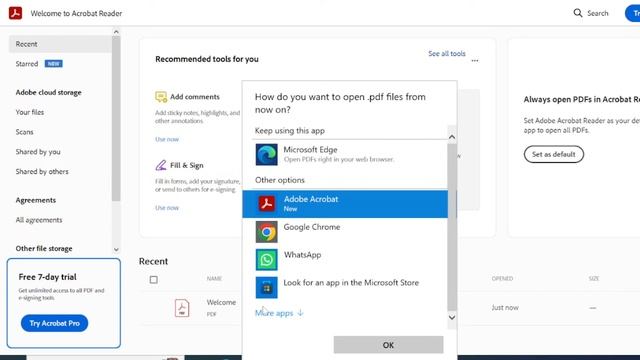
Task: Choose the Adobe Acrobat icon in dialog
Action: tap(267, 204)
